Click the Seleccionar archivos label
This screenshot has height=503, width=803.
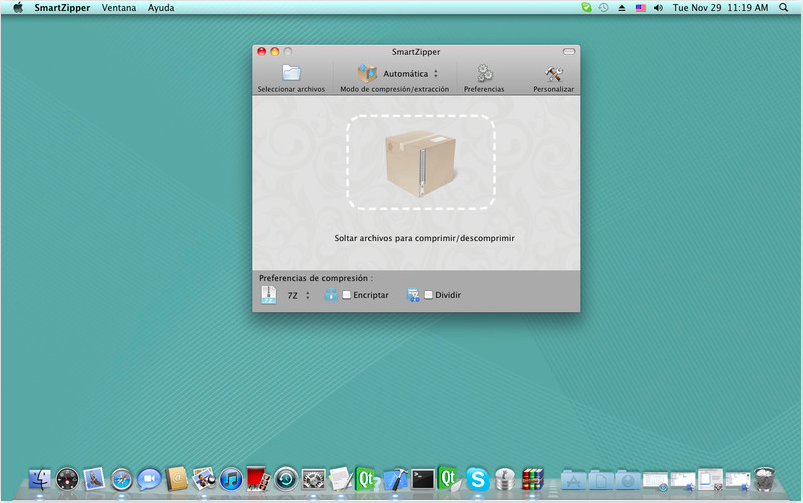point(291,89)
